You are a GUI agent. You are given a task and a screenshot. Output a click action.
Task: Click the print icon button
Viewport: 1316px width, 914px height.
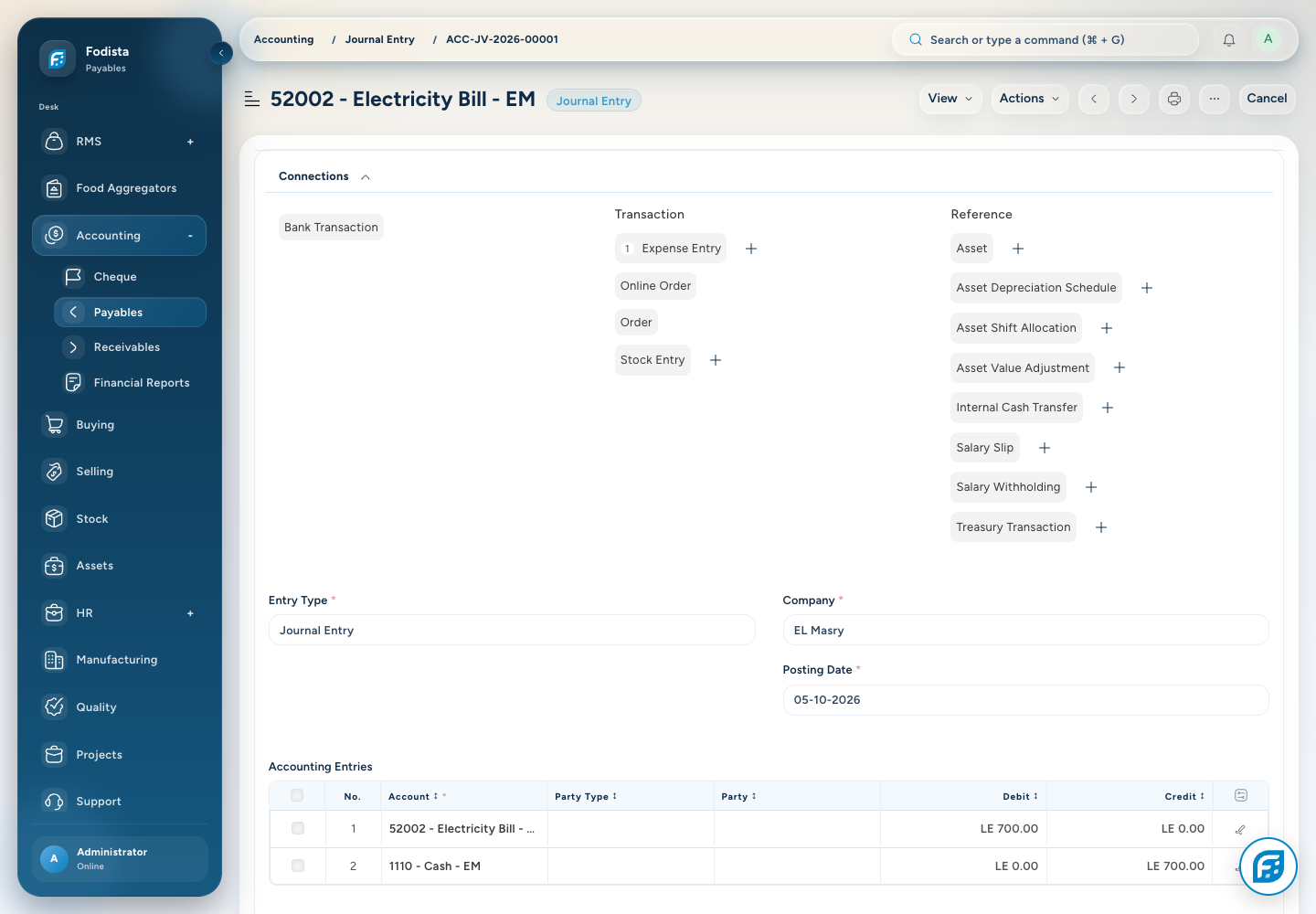1174,99
